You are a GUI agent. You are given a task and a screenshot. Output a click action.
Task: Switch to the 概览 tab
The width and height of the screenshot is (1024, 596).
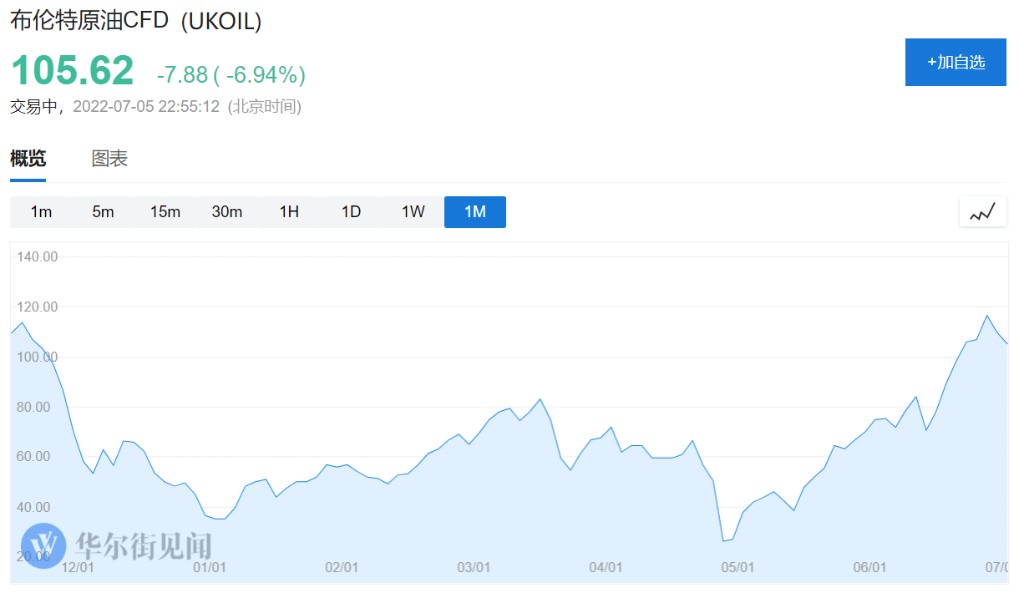[x=28, y=158]
